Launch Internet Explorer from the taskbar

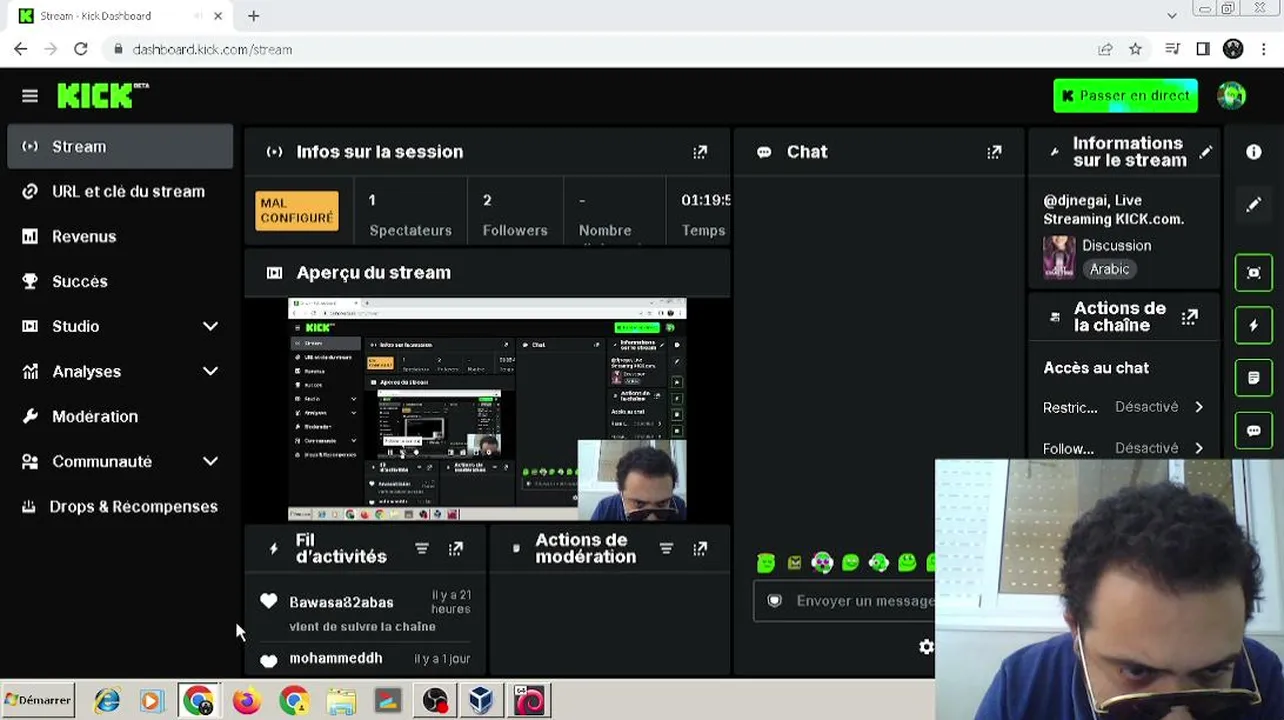pos(107,701)
